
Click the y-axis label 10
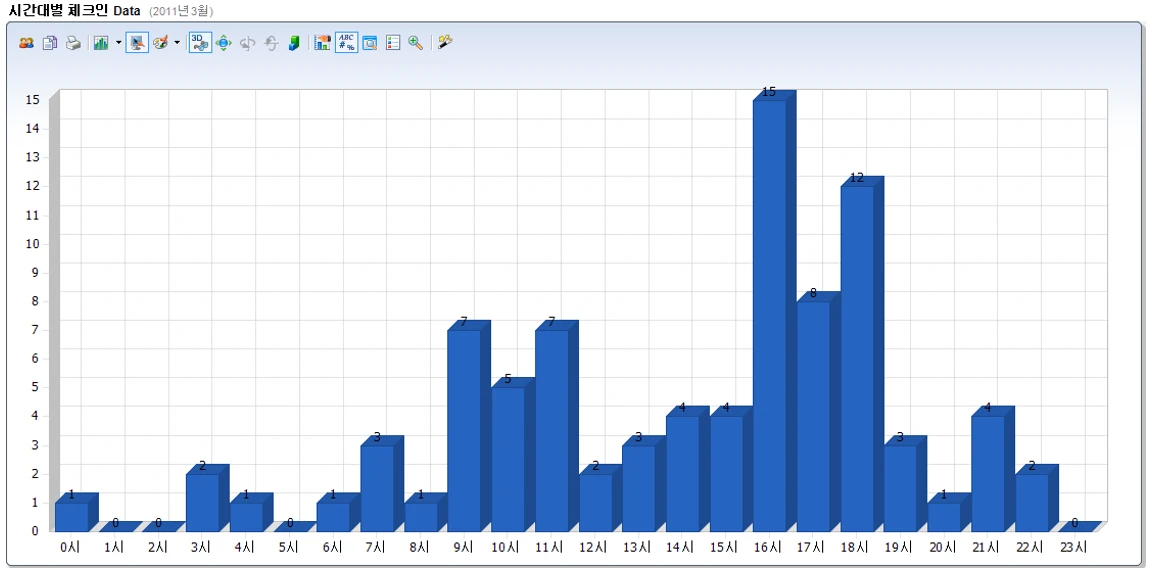click(32, 244)
